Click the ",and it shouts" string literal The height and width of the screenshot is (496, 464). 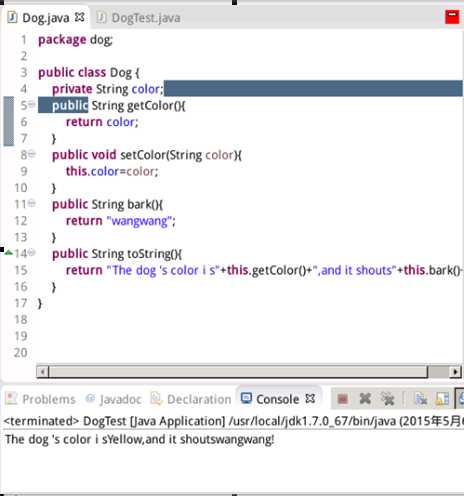[355, 270]
